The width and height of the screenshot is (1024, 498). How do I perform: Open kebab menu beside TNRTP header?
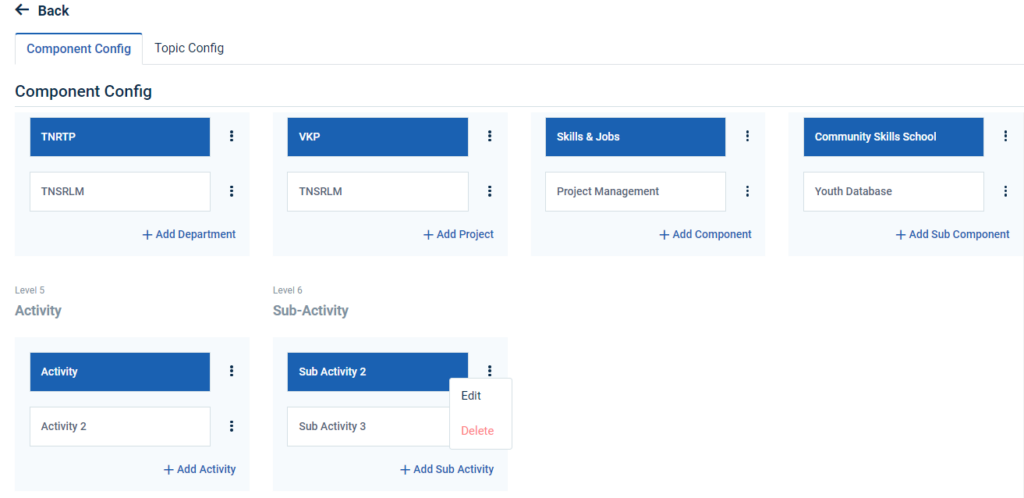coord(232,136)
